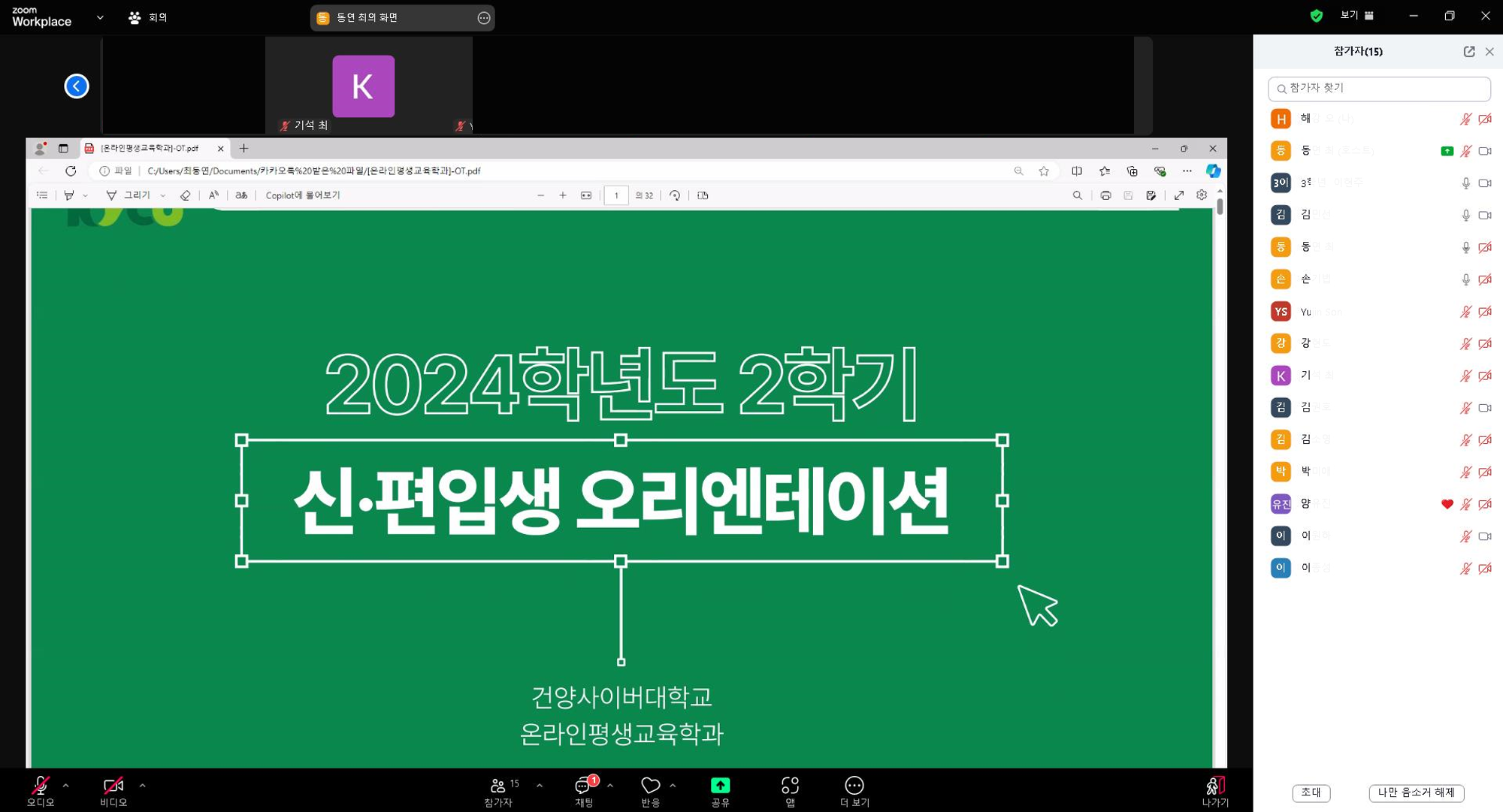The height and width of the screenshot is (812, 1503).
Task: Start video with the 비디오 camera icon
Action: point(113,791)
